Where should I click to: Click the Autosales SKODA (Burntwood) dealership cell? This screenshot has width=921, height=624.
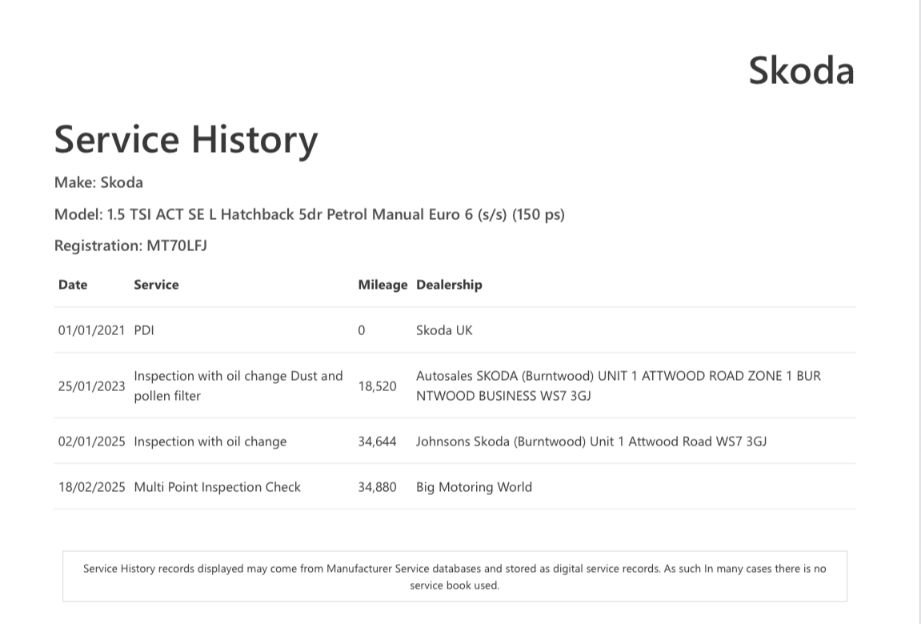(x=618, y=386)
